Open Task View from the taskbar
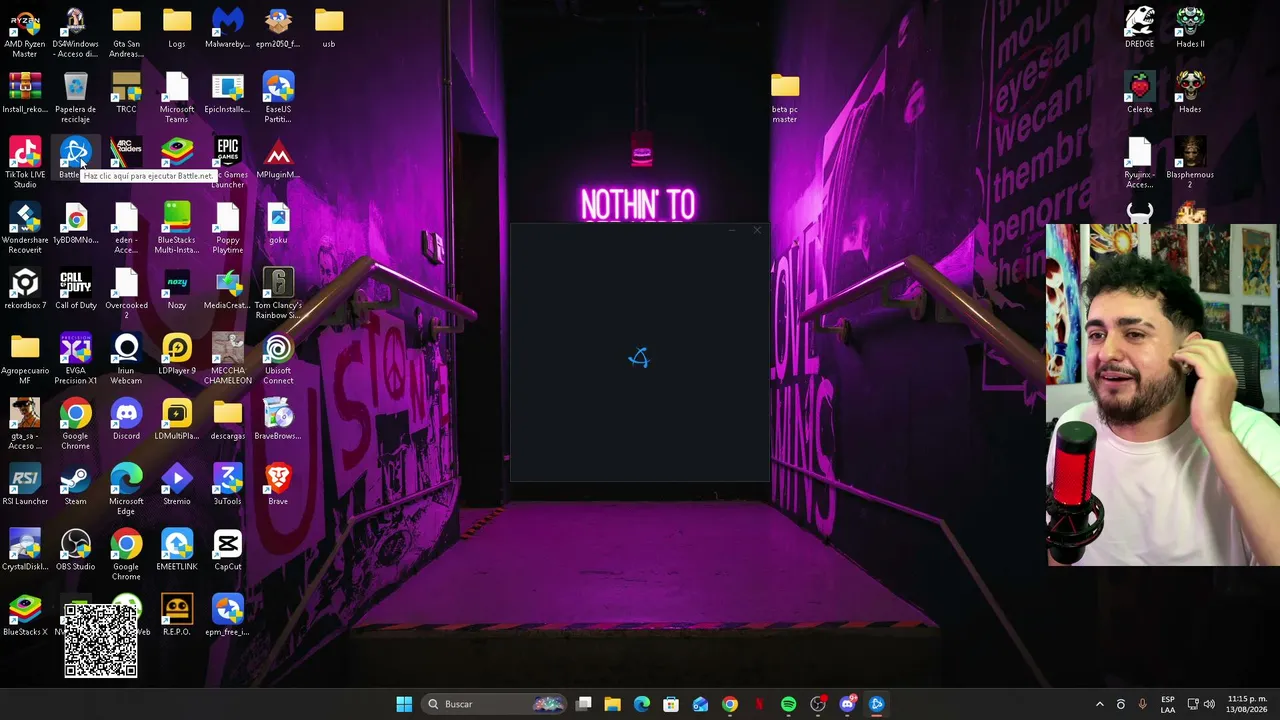The image size is (1280, 720). (x=584, y=704)
